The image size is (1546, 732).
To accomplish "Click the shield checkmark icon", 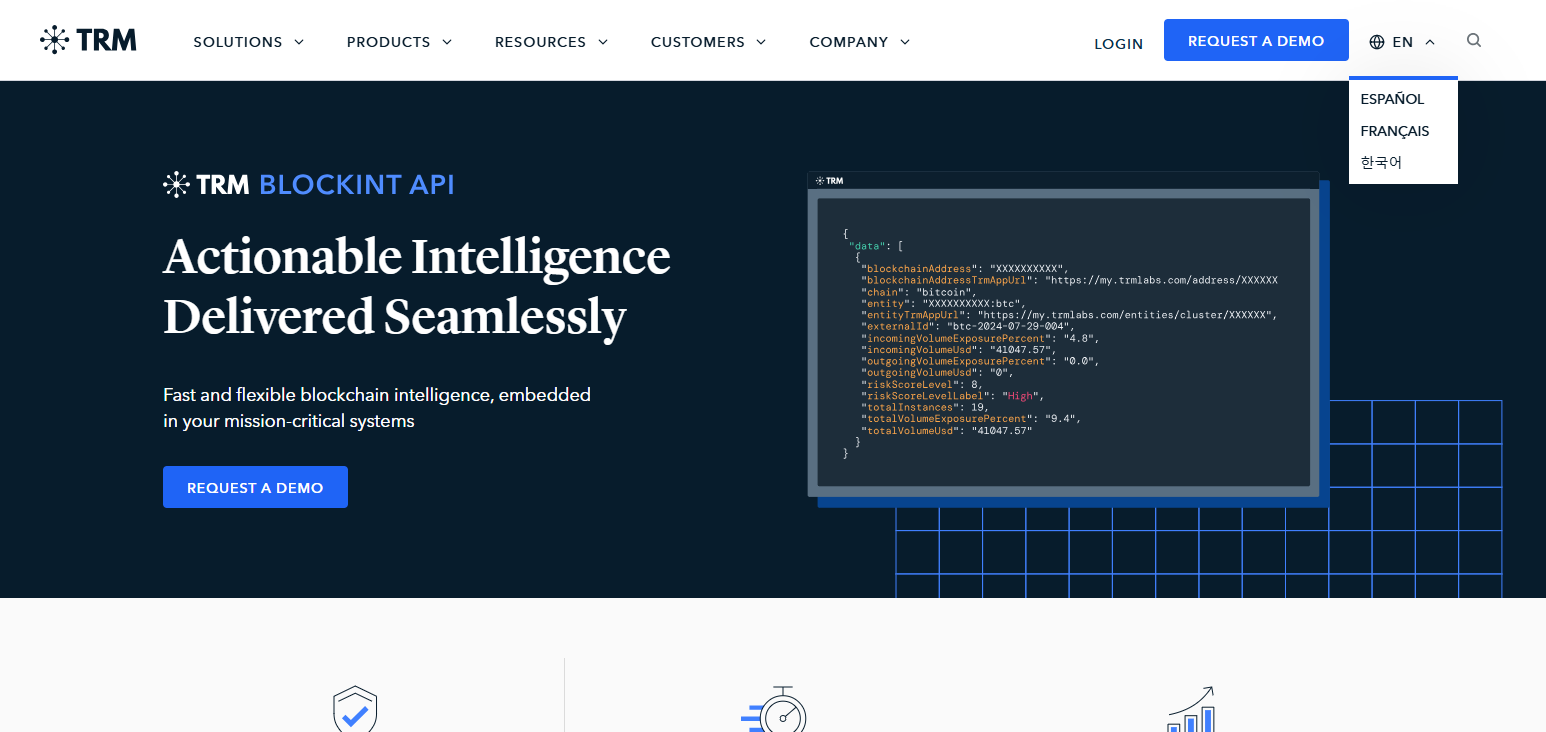I will coord(355,709).
